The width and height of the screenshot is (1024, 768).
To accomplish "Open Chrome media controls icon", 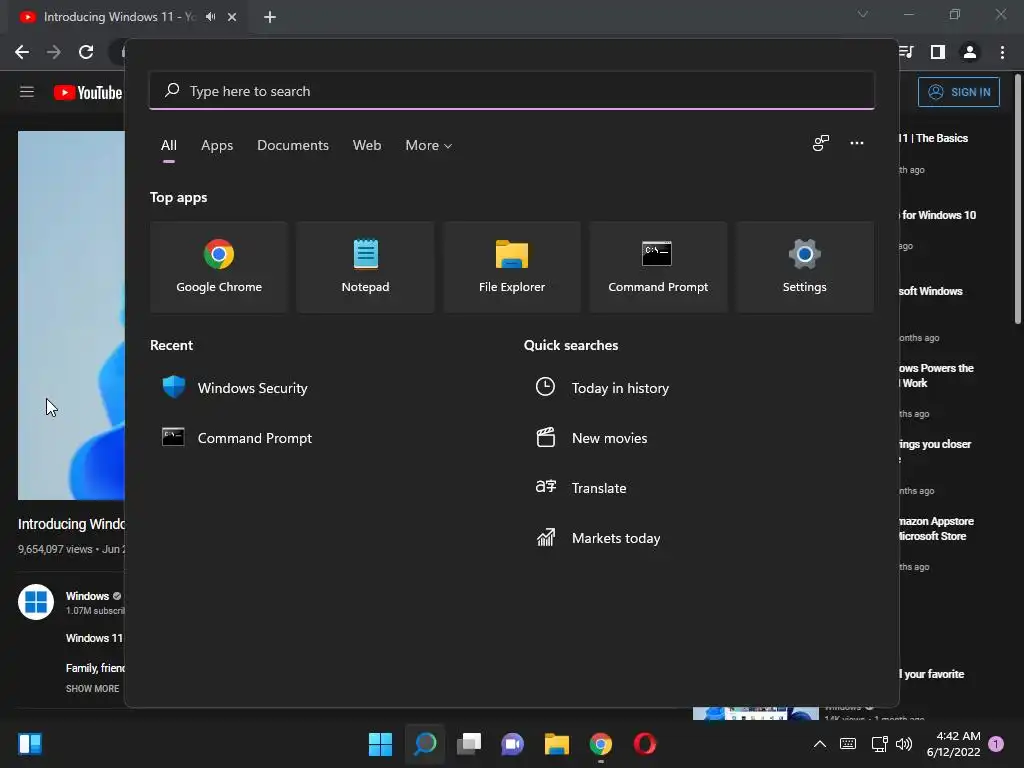I will click(906, 52).
